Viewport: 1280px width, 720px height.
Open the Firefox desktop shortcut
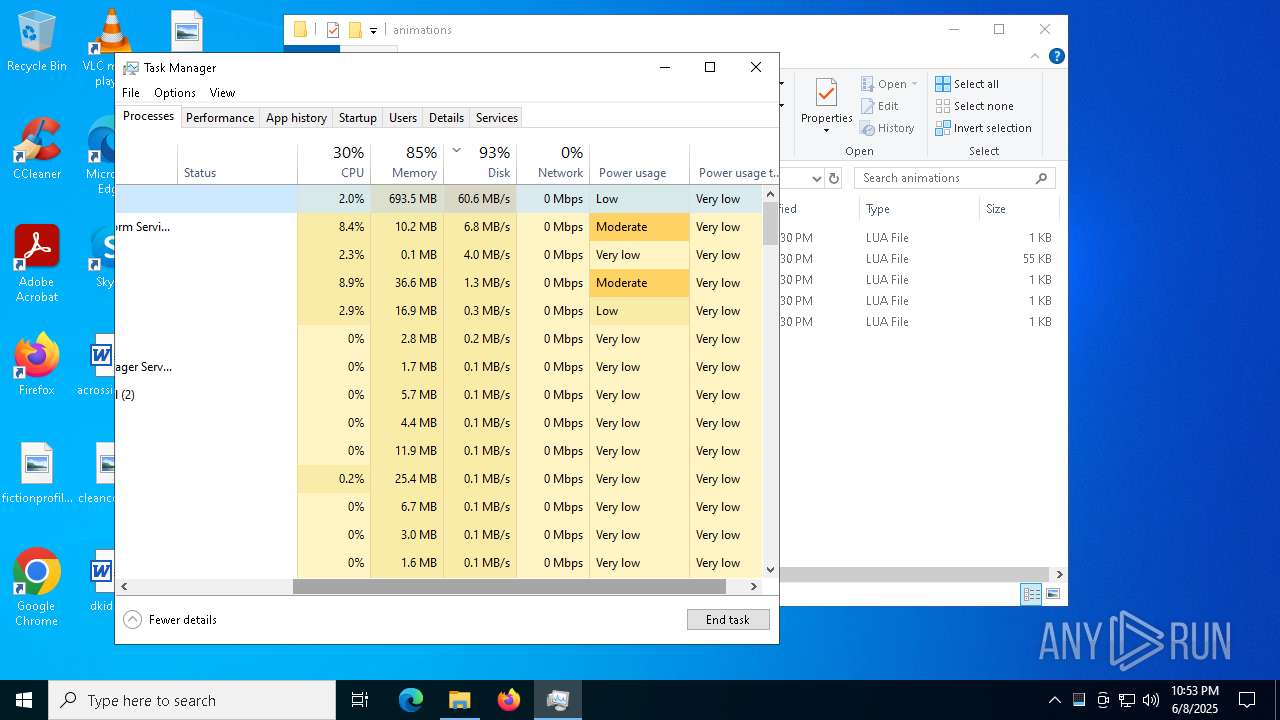click(37, 365)
